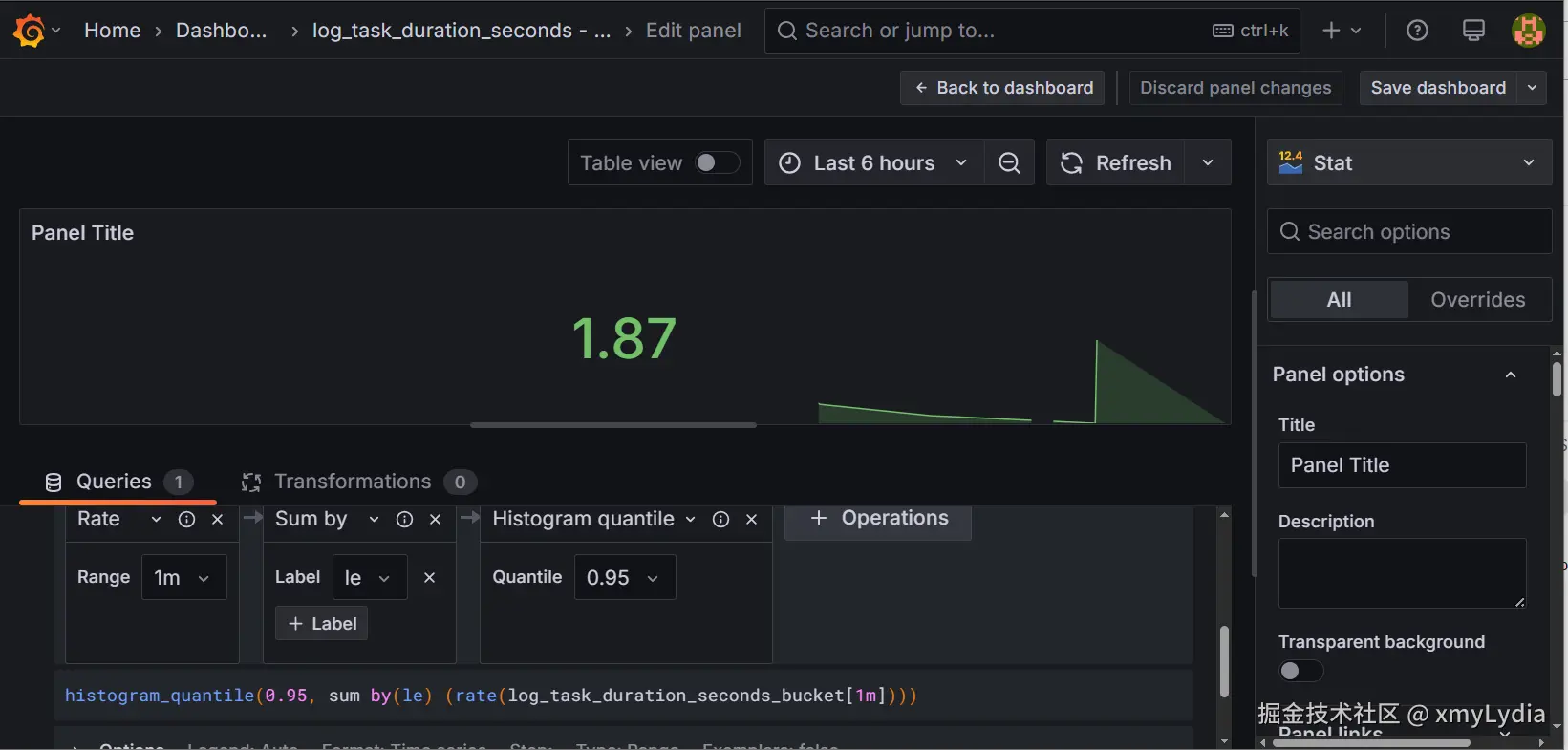
Task: Open the help question mark icon
Action: (x=1417, y=31)
